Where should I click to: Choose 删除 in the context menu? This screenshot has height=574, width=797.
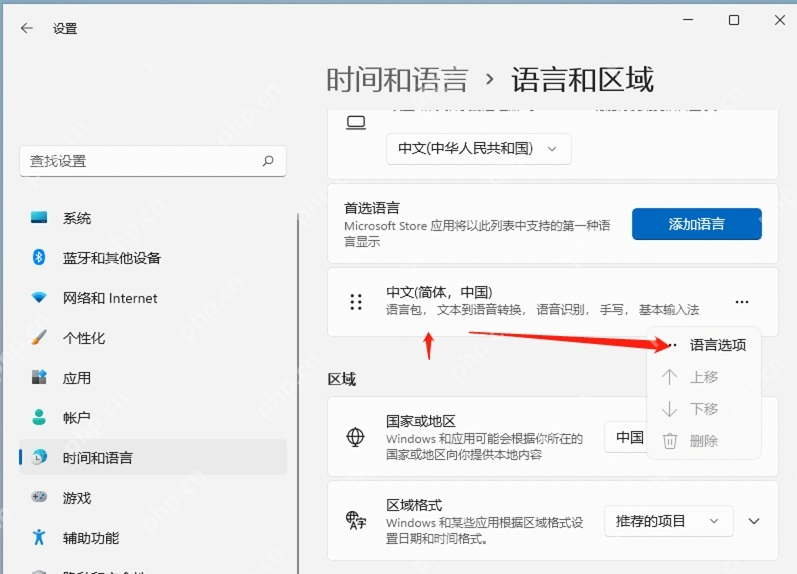[705, 441]
